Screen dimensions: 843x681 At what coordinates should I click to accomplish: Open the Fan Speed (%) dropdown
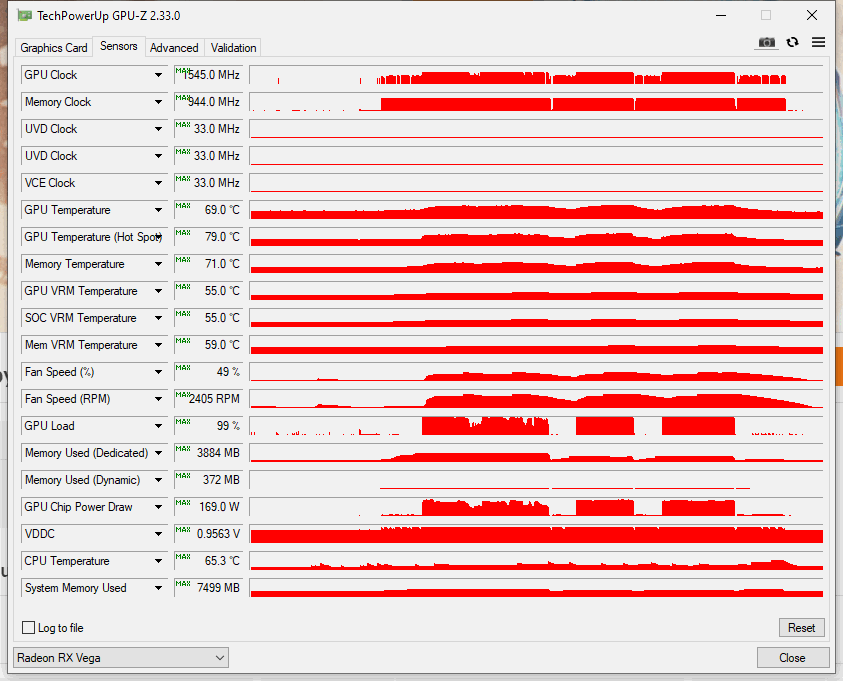[158, 372]
